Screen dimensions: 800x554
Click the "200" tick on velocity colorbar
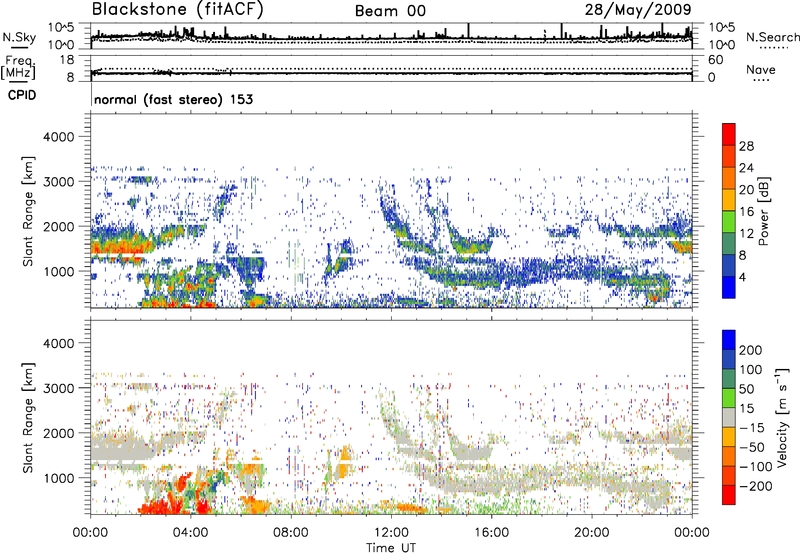pos(751,350)
